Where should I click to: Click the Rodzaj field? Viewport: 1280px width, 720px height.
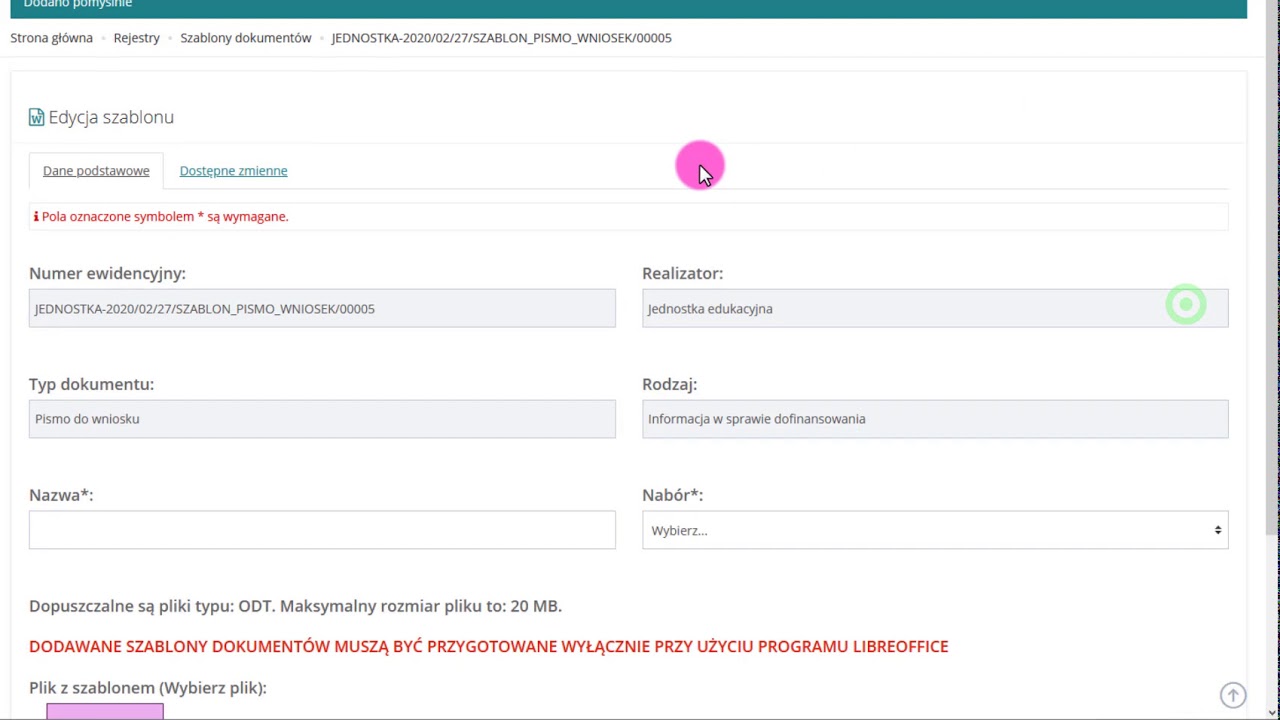(935, 419)
